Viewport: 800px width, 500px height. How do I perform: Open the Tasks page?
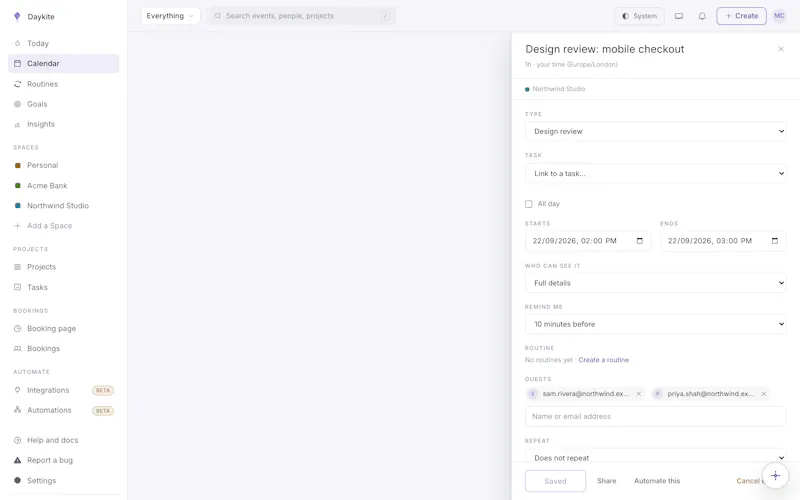[63, 287]
